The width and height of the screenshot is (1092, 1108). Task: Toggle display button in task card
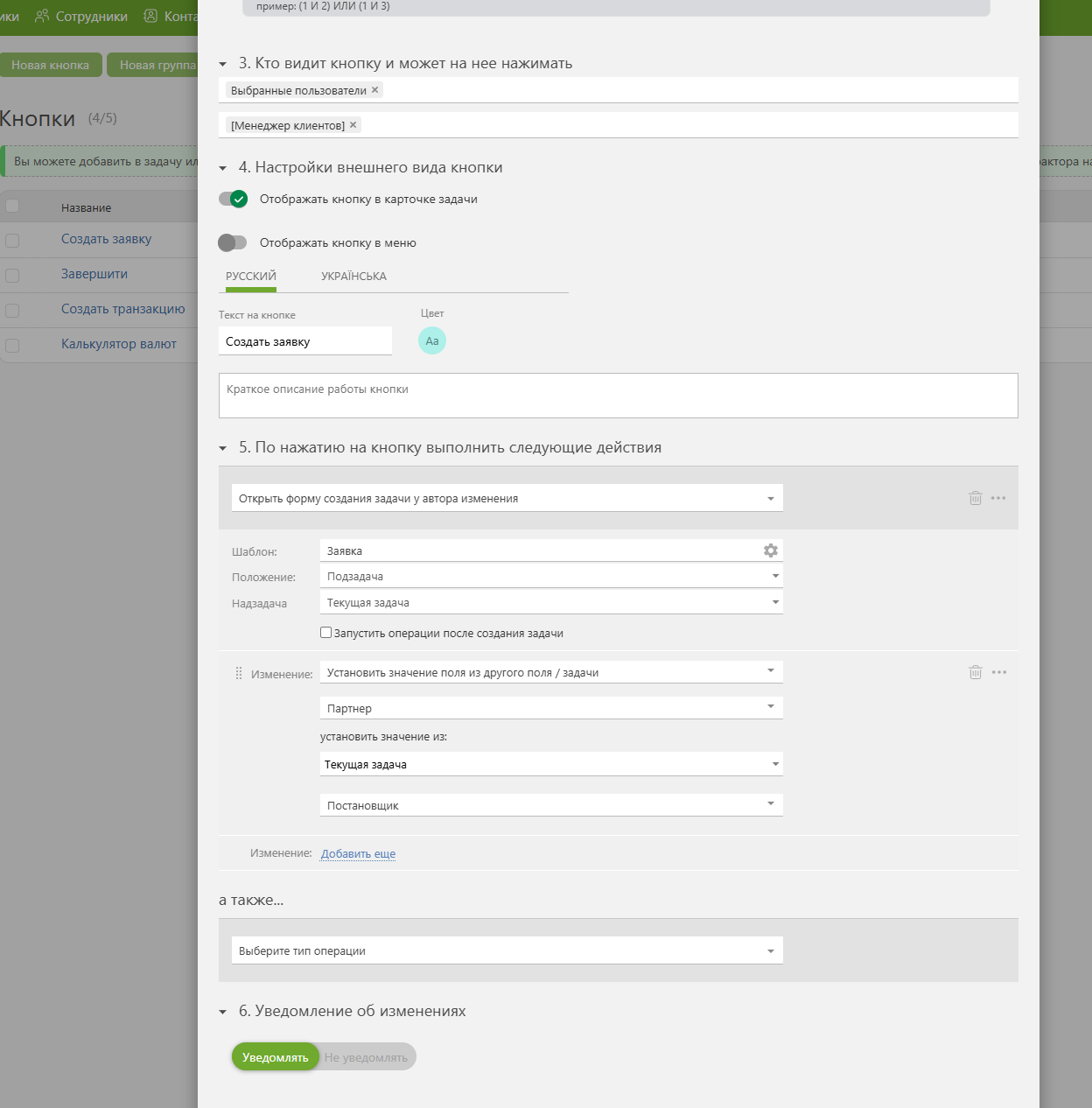point(234,200)
